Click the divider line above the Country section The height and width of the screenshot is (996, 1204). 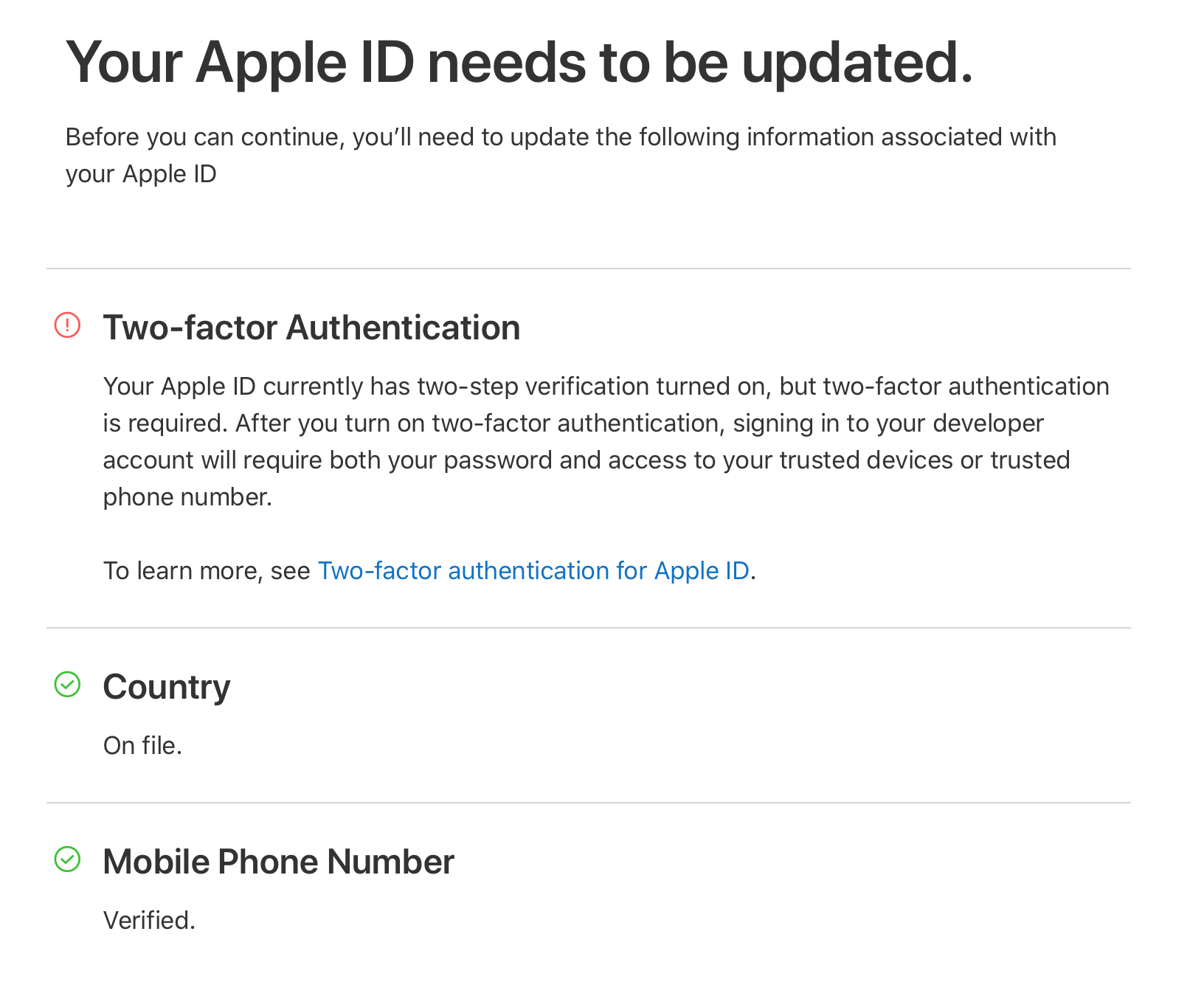click(589, 628)
